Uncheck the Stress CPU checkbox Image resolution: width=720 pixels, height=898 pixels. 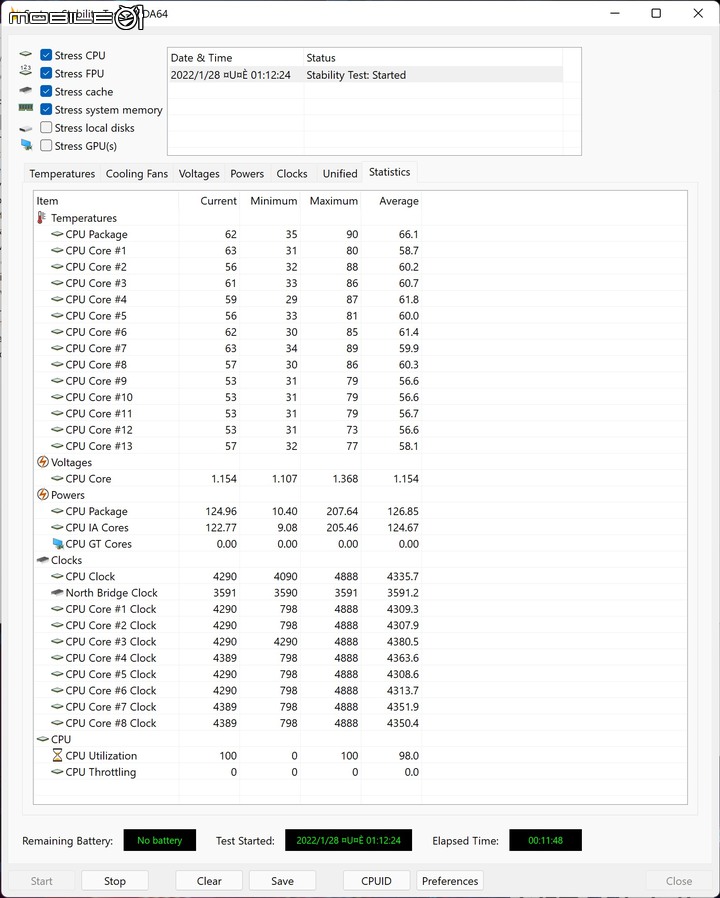pos(46,55)
